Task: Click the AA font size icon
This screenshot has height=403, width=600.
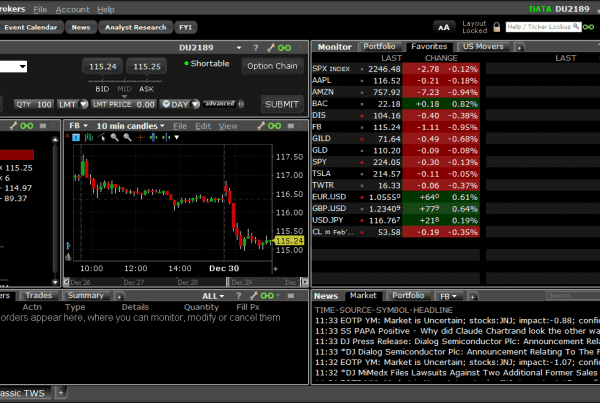Action: coord(443,28)
